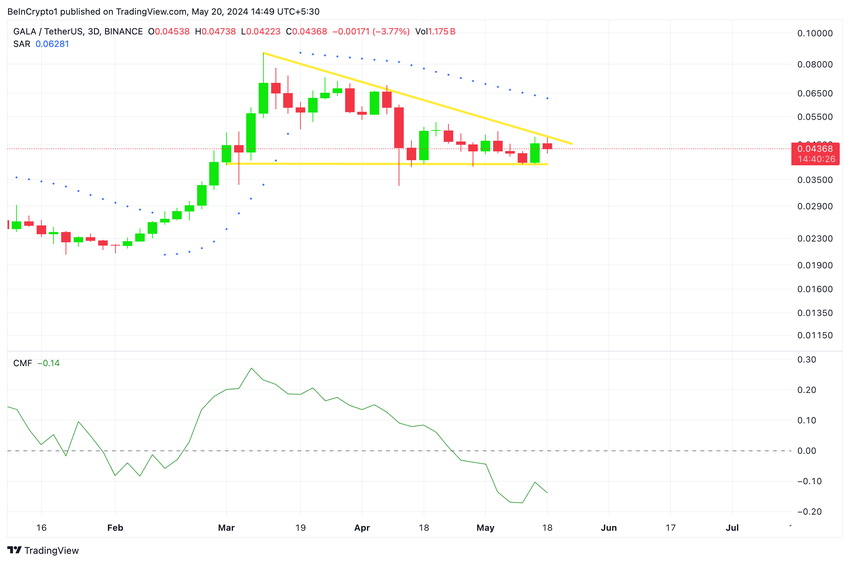The width and height of the screenshot is (850, 563).
Task: Click the 0.01600 price axis label
Action: click(x=815, y=289)
